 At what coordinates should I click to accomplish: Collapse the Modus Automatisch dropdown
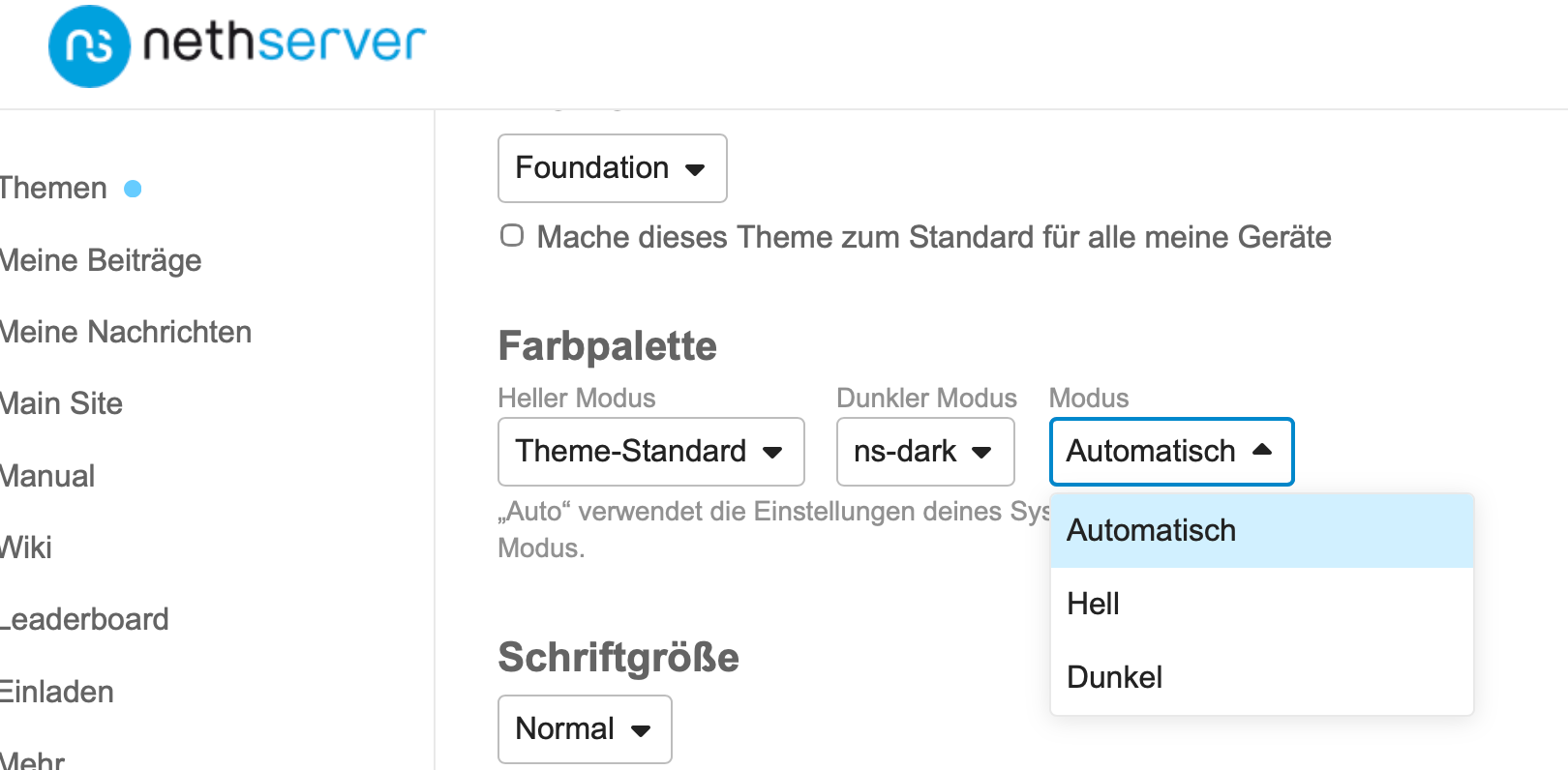(1172, 452)
